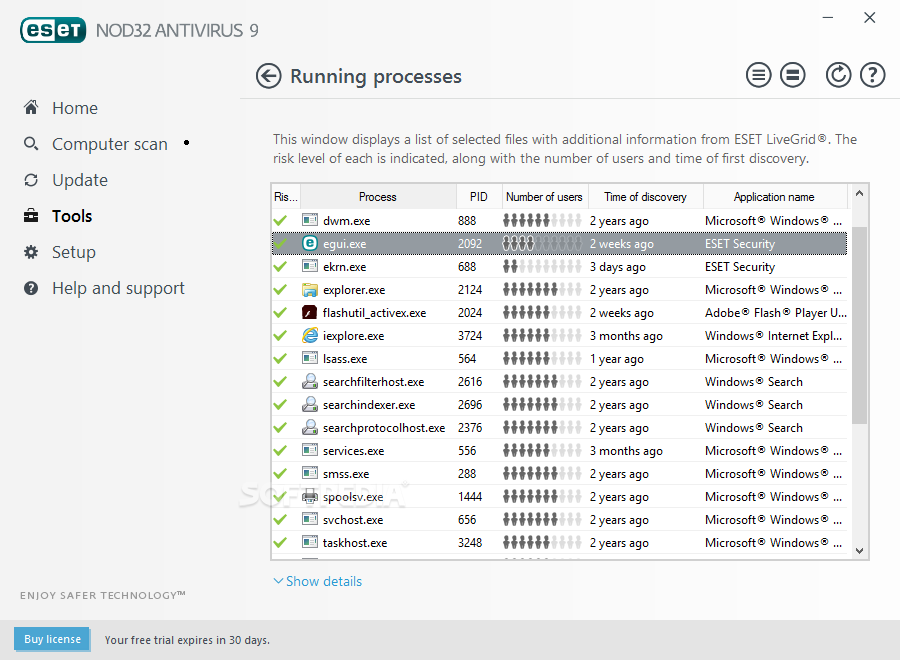The image size is (900, 660).
Task: Select the lsass.exe process row
Action: click(x=559, y=359)
